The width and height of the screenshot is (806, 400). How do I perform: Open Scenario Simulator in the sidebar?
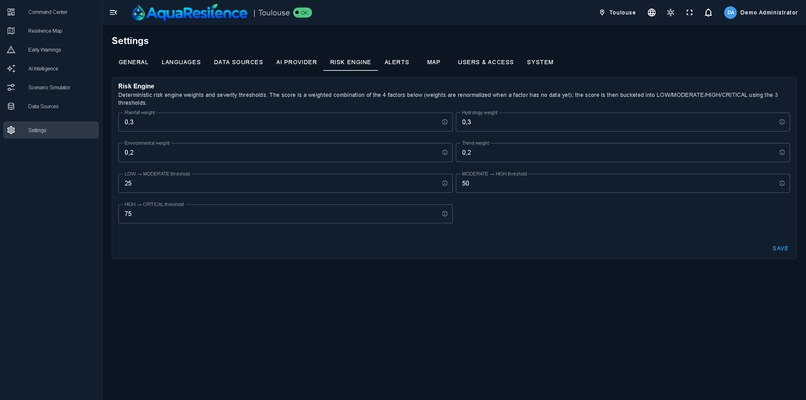pos(51,87)
